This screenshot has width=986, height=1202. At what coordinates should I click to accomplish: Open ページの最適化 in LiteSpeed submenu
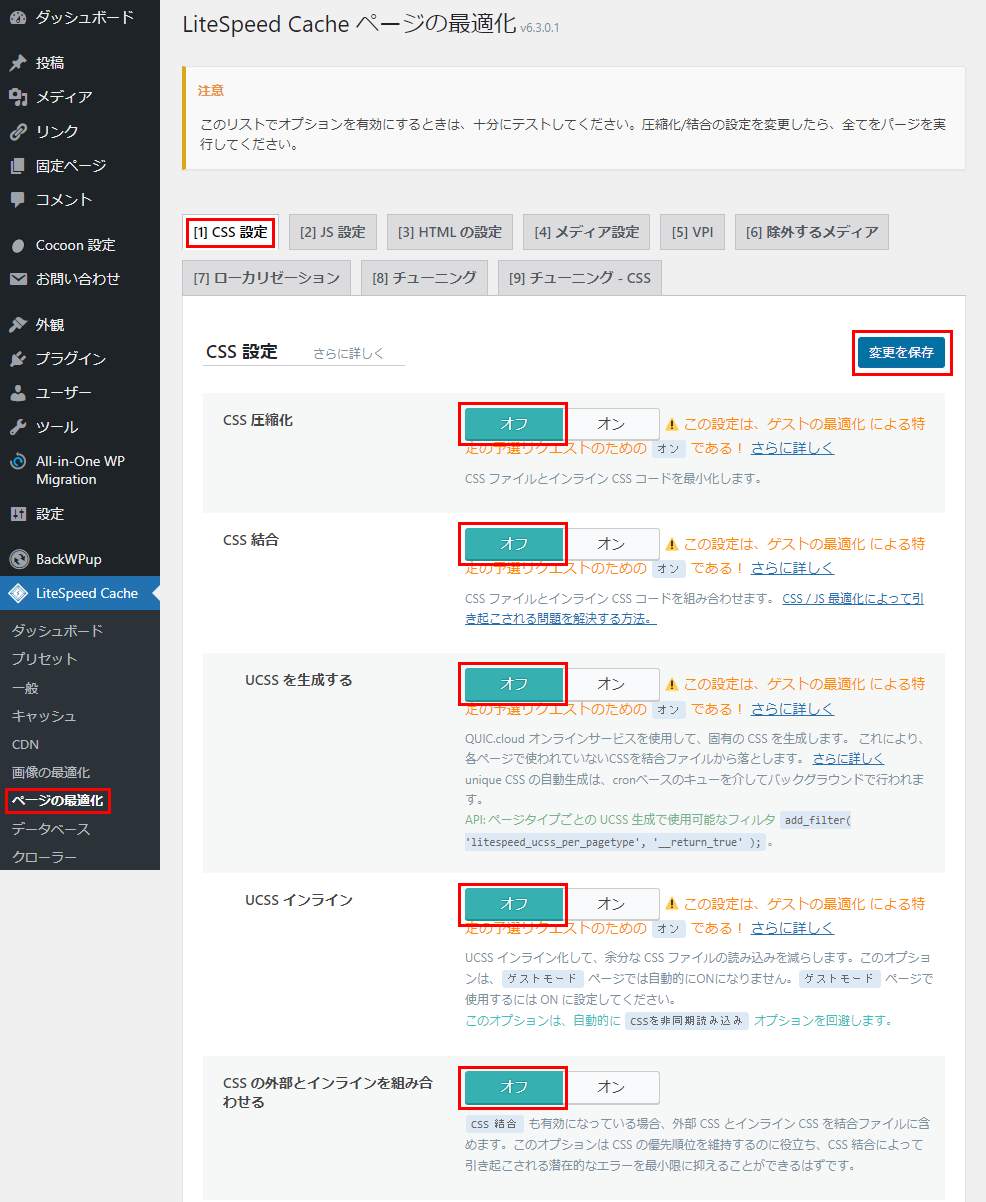click(57, 800)
